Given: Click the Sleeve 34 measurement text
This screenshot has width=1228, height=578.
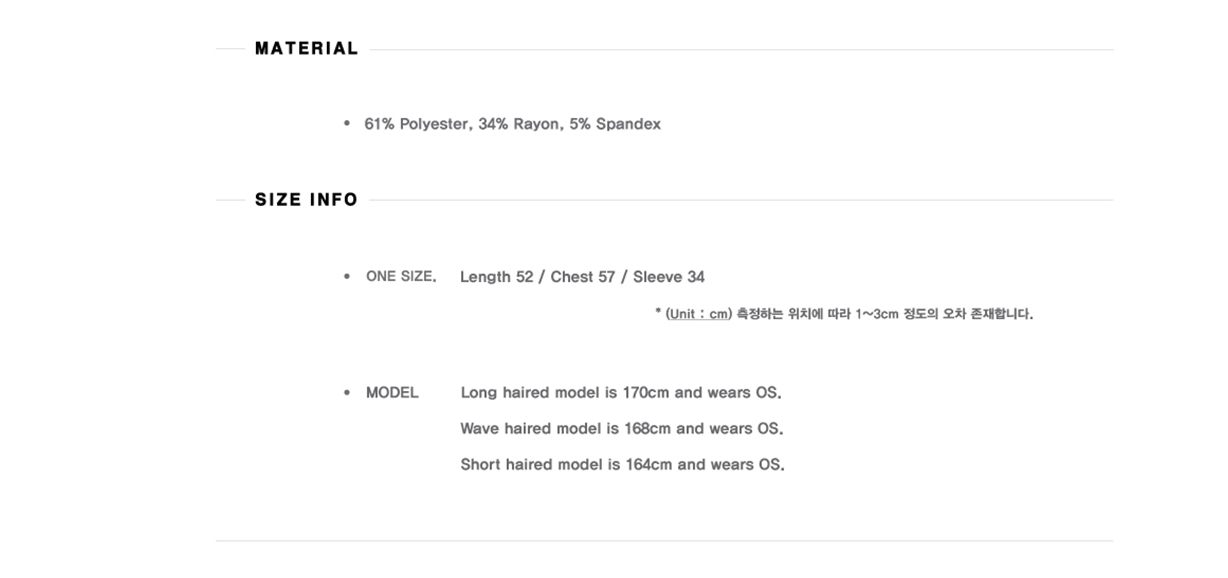Looking at the screenshot, I should [669, 277].
